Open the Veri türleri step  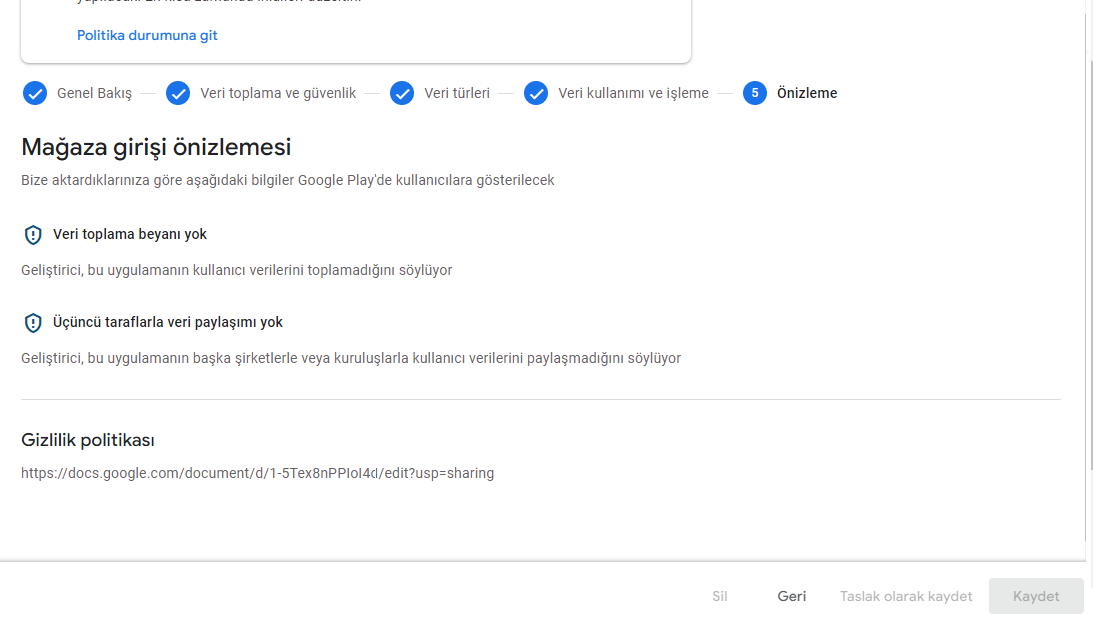pyautogui.click(x=457, y=93)
